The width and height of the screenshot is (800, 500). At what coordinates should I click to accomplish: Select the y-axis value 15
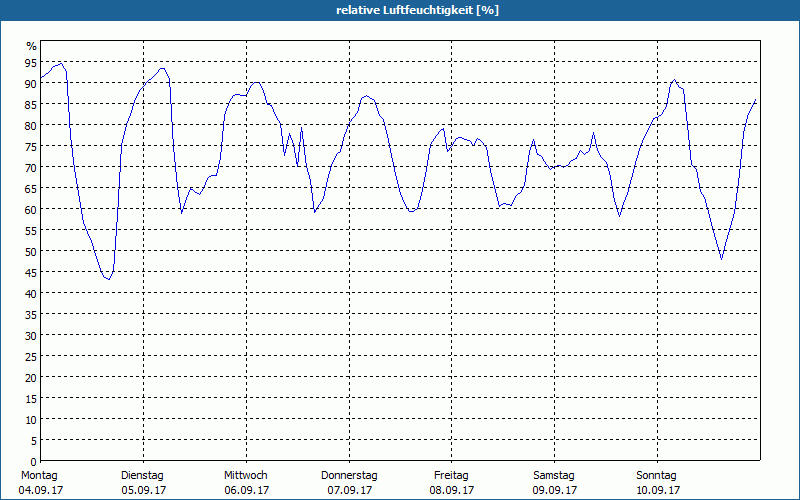click(x=31, y=398)
